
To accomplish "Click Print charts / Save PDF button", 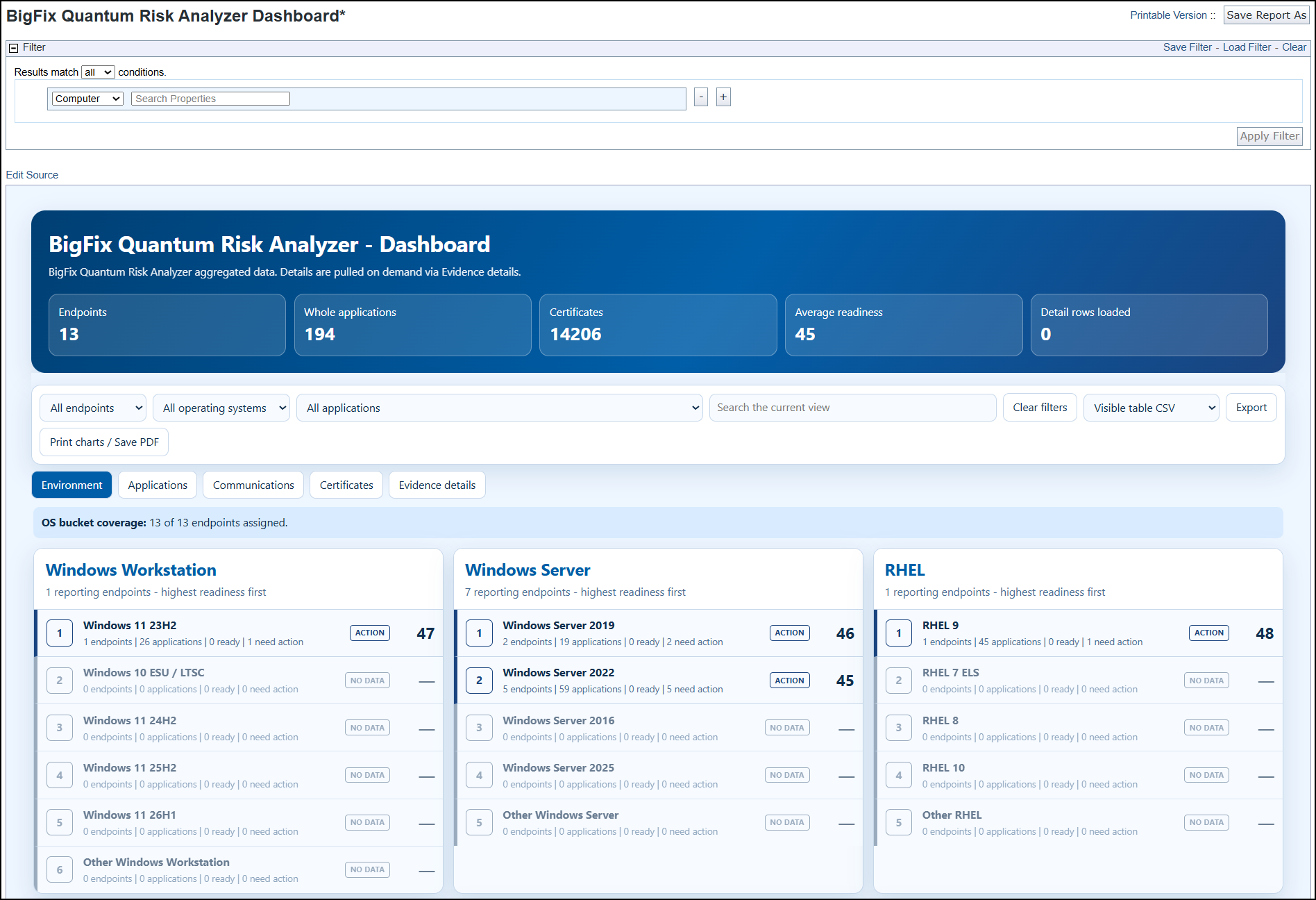I will coord(104,442).
